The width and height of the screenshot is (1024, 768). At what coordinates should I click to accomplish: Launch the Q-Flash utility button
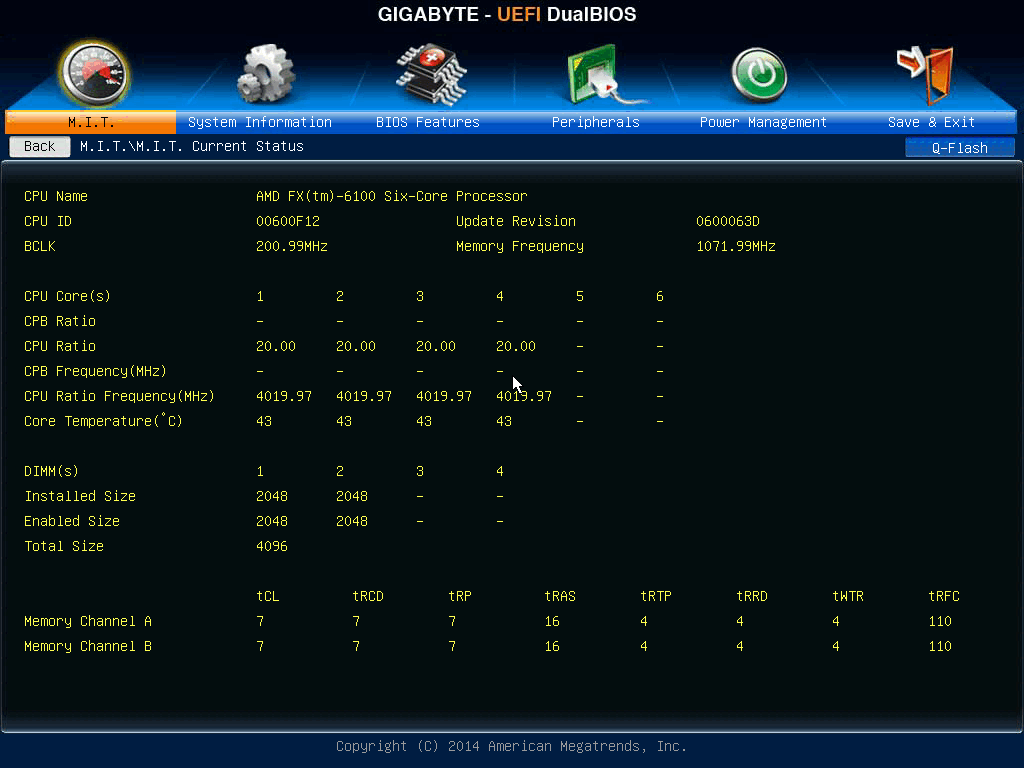[959, 148]
